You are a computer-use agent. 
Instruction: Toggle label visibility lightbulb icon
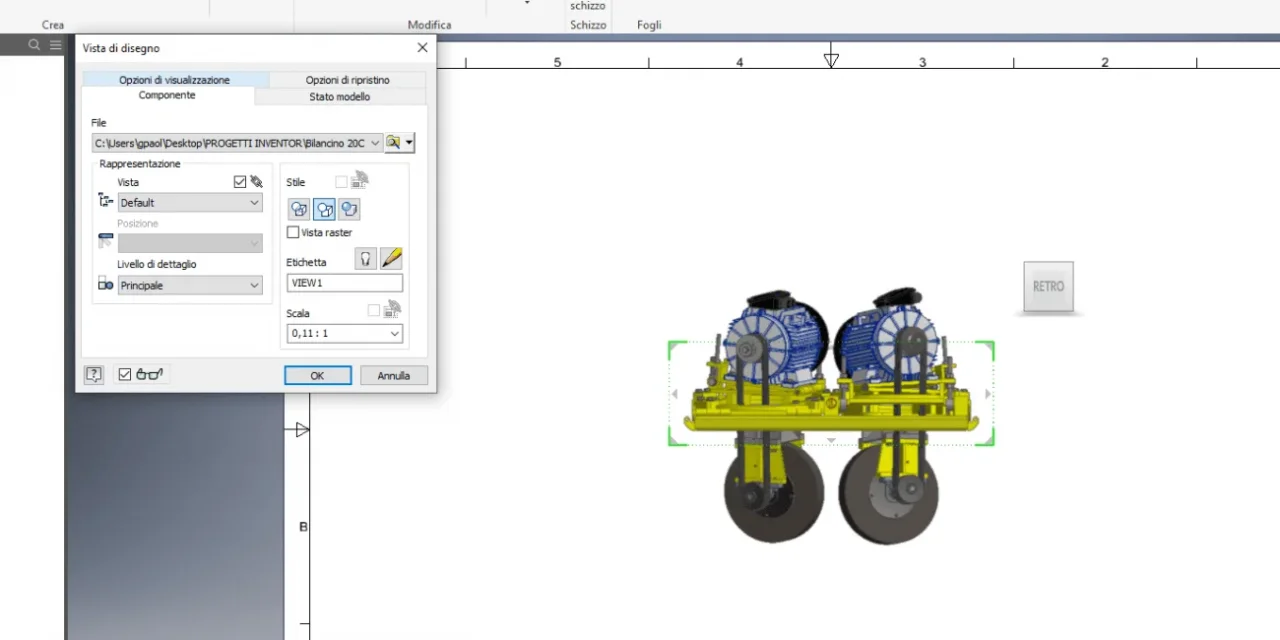point(366,259)
